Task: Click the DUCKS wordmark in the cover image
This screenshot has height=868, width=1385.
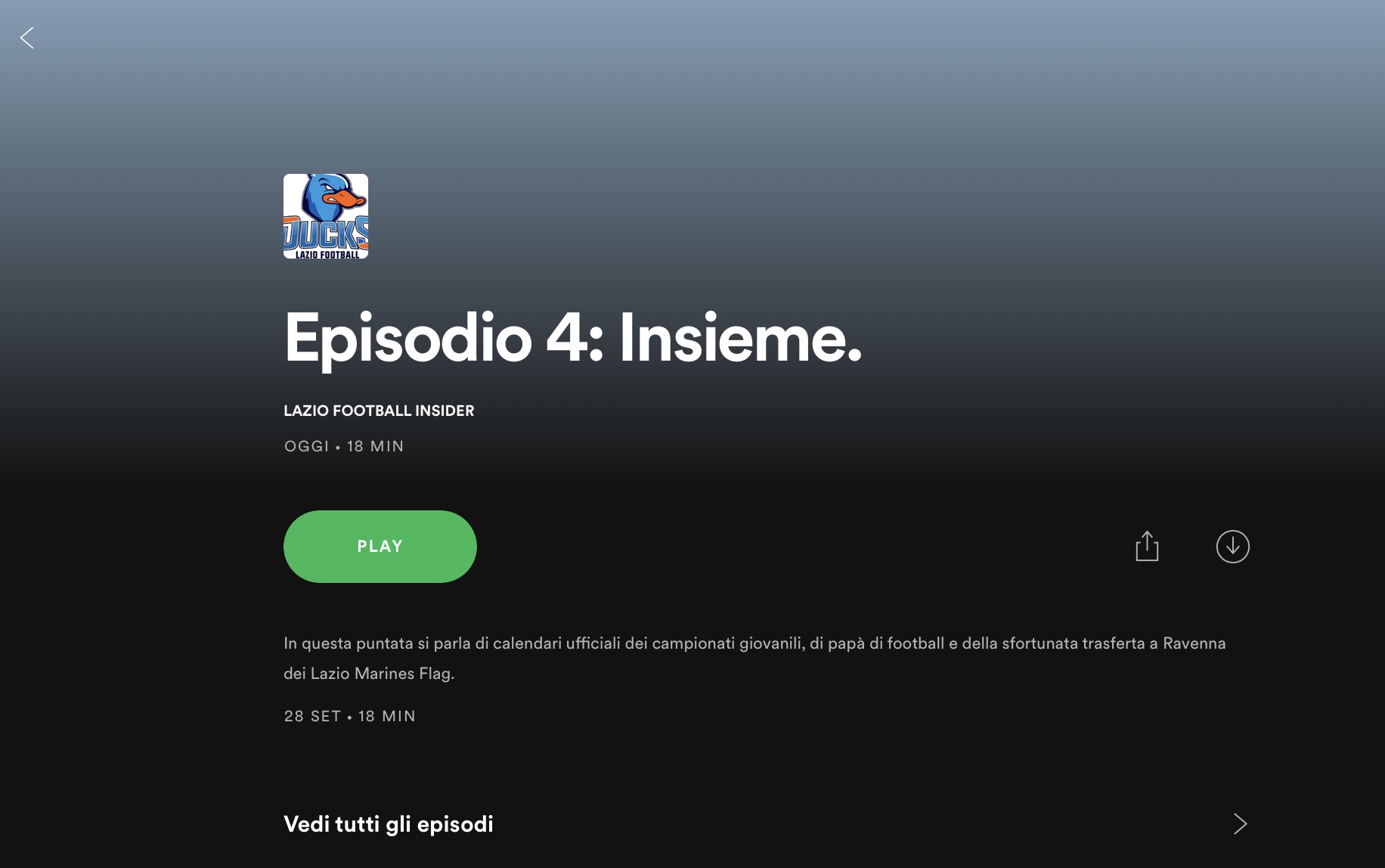Action: 326,233
